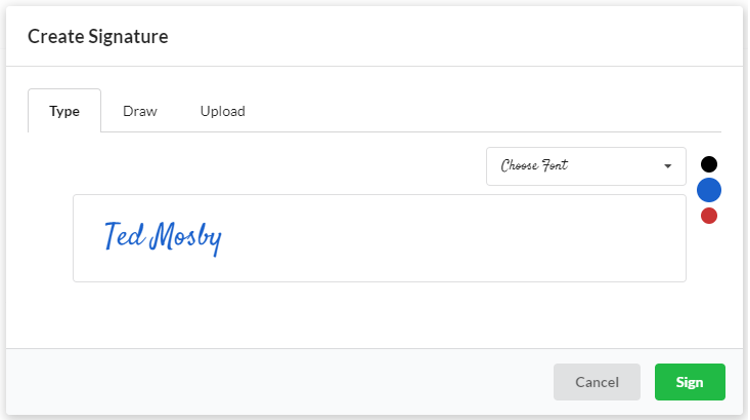Screen dimensions: 750x420
Task: Open the Choose Font dropdown
Action: click(585, 166)
